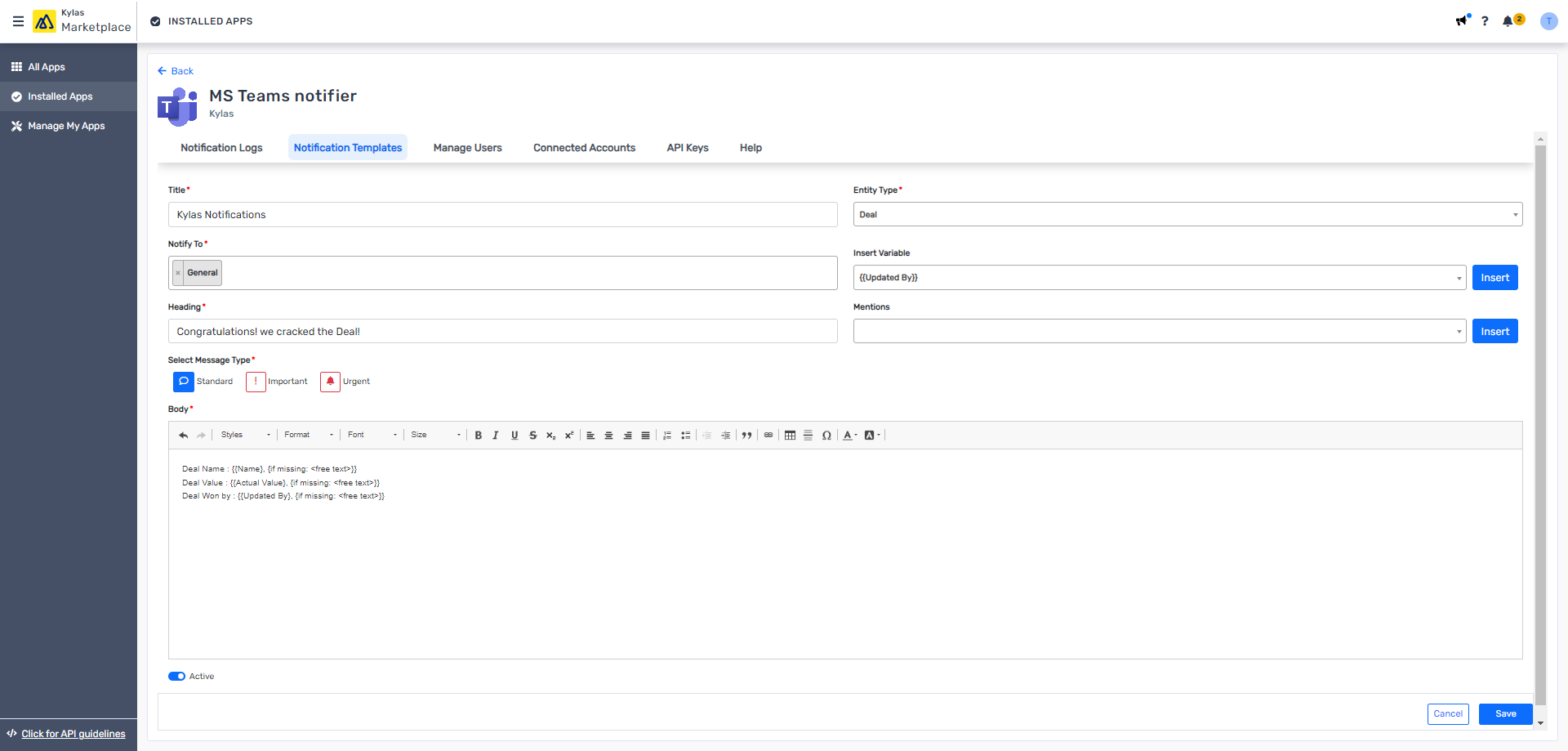
Task: Align body text right
Action: (x=627, y=436)
